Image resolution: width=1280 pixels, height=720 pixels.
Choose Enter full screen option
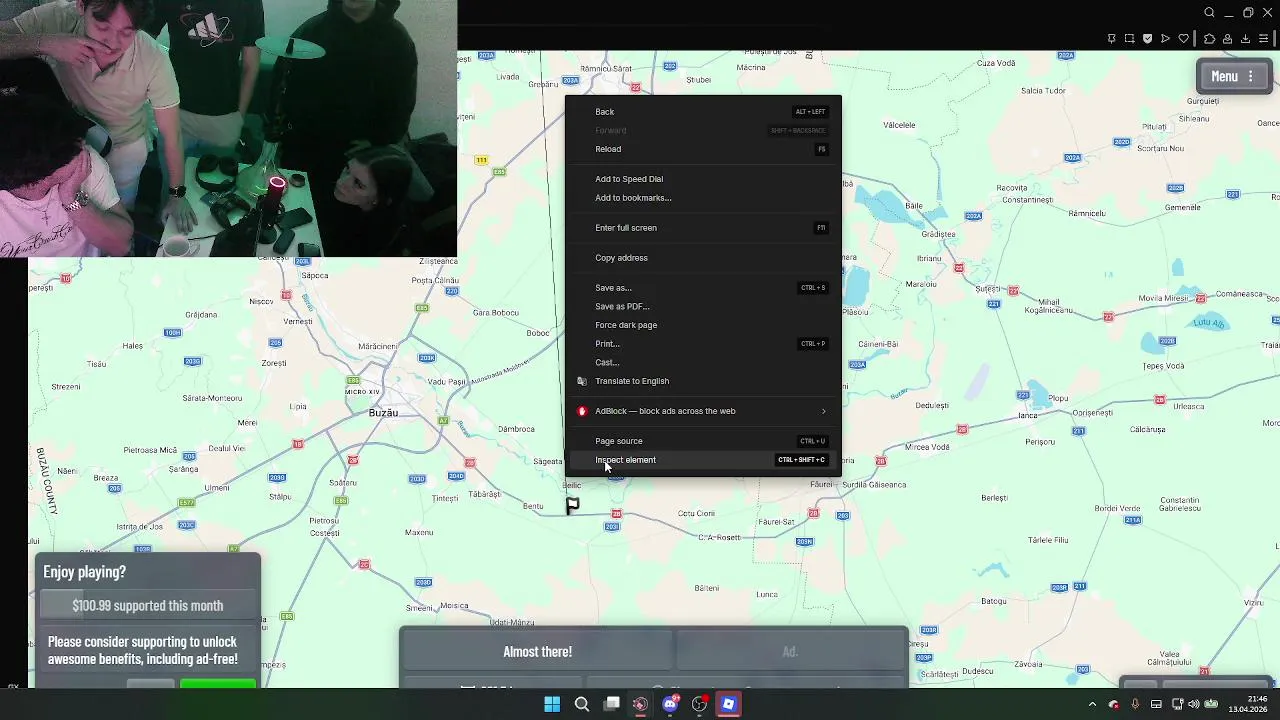point(703,228)
